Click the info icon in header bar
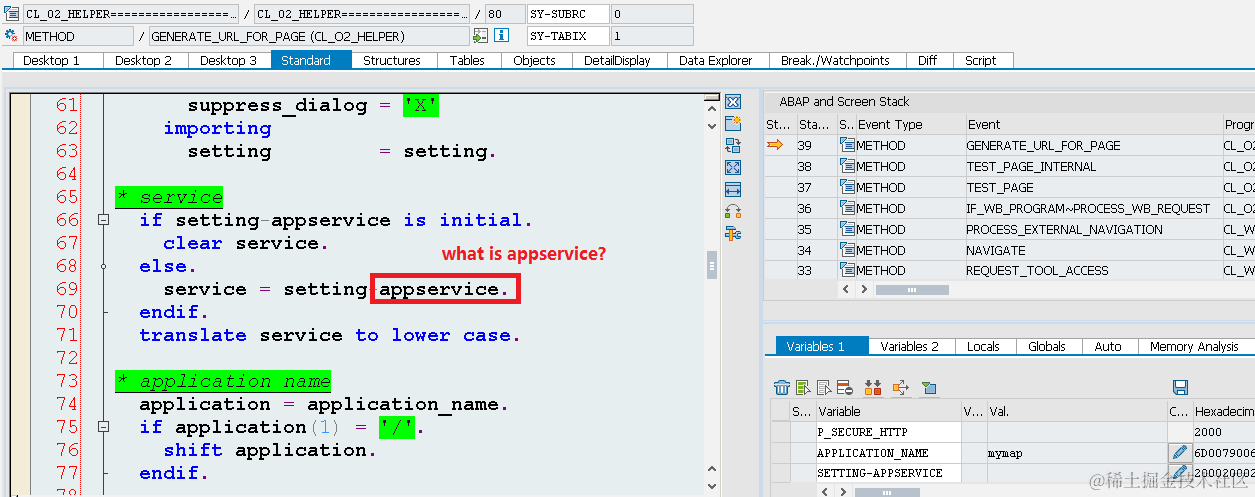 pos(501,36)
